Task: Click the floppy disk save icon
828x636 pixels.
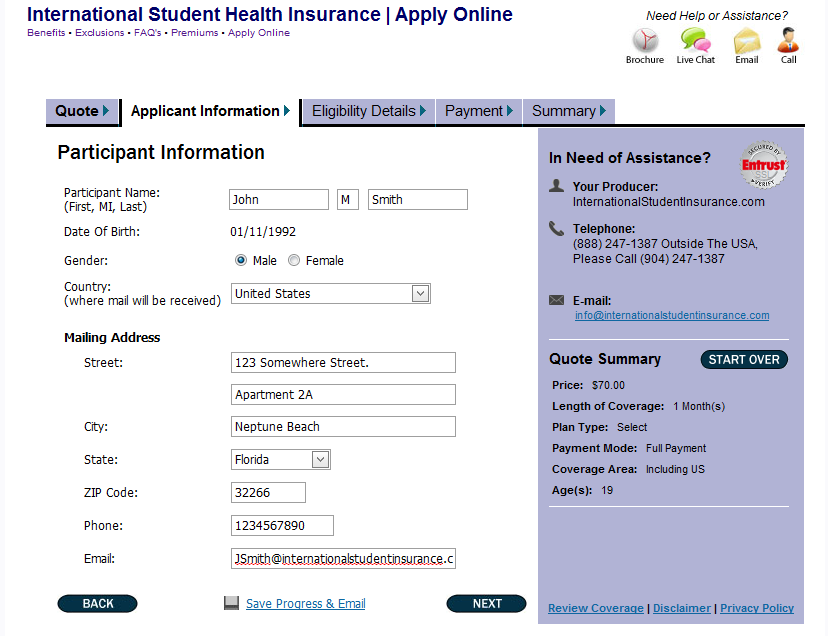Action: coord(231,603)
